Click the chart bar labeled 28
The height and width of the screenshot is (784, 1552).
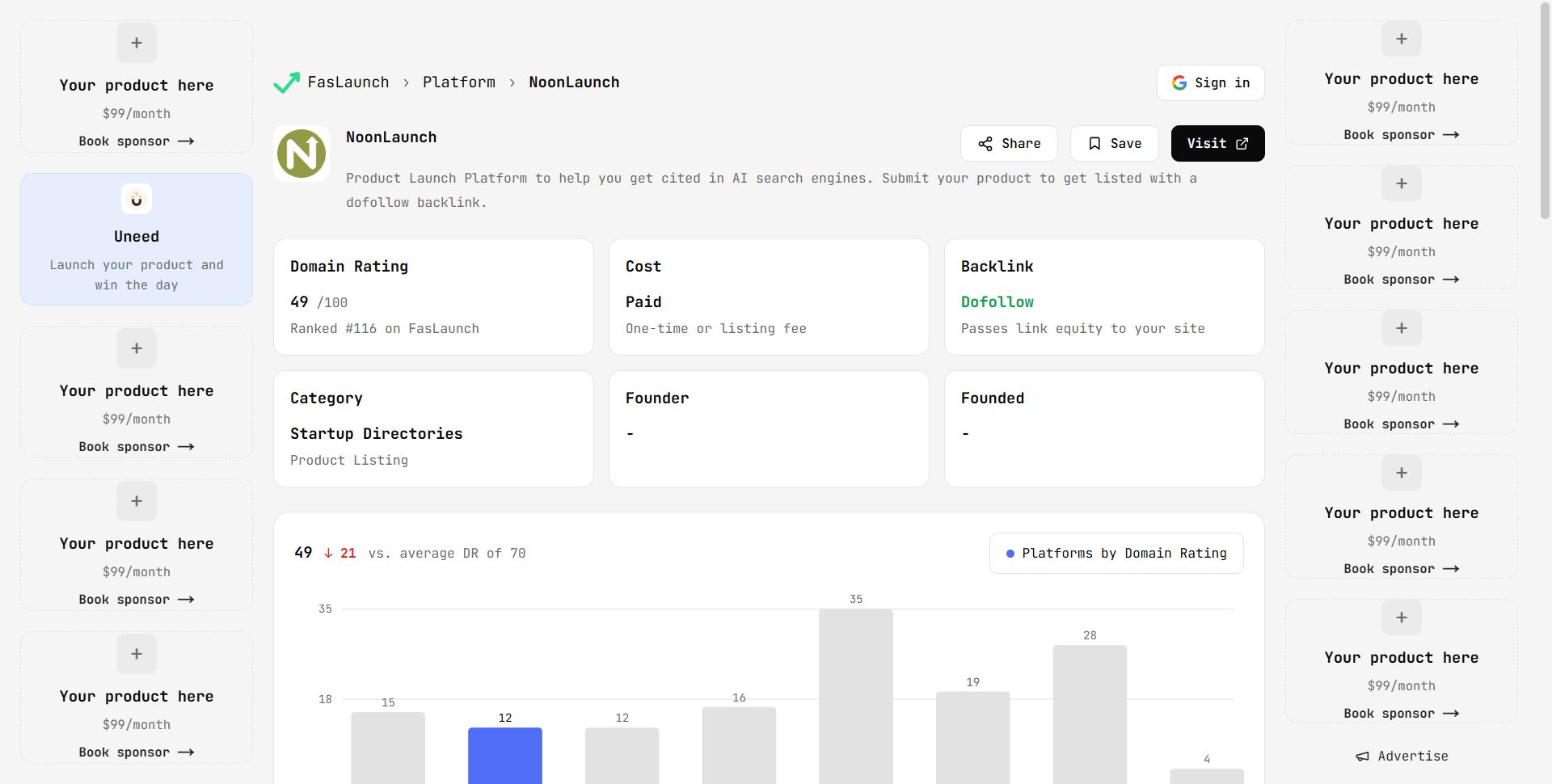(1090, 714)
